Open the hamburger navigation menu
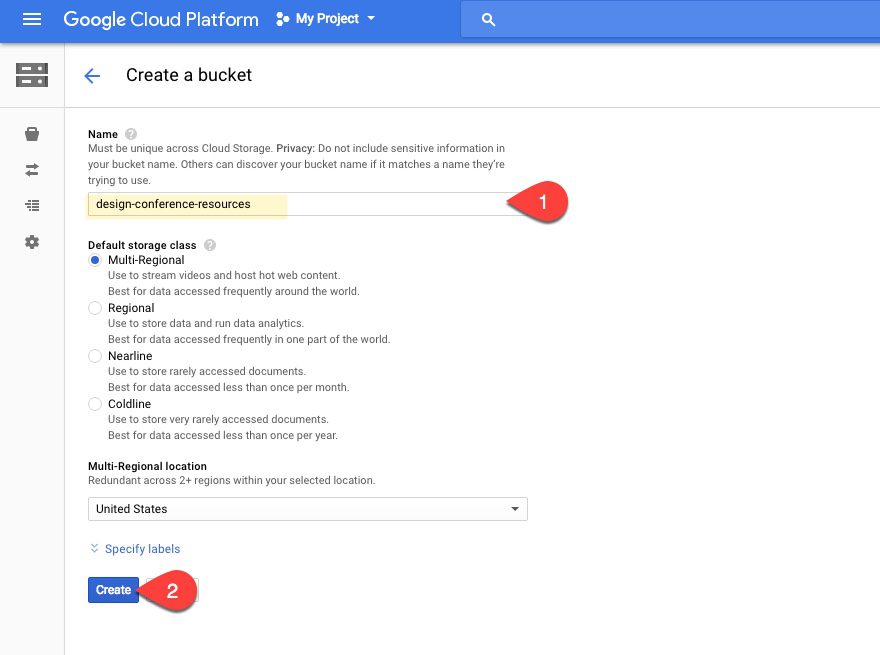Image resolution: width=880 pixels, height=655 pixels. pos(32,19)
